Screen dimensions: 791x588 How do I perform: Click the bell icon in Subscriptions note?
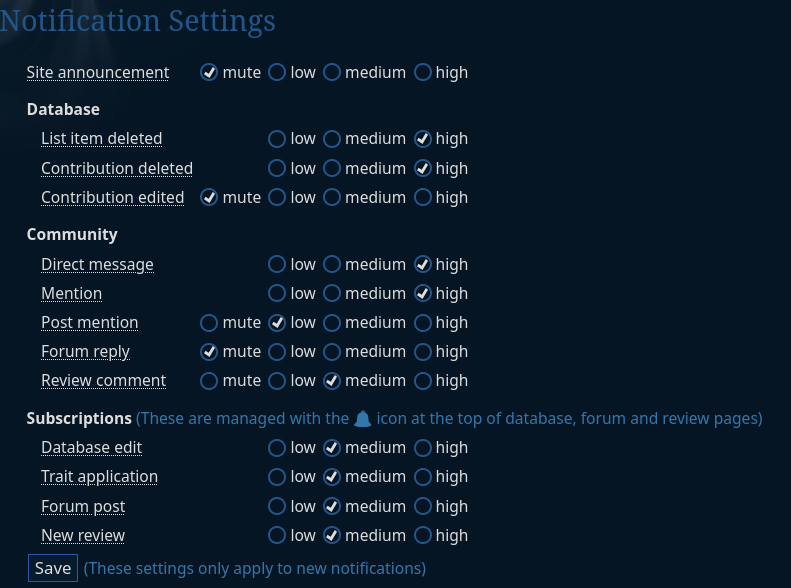tap(362, 418)
